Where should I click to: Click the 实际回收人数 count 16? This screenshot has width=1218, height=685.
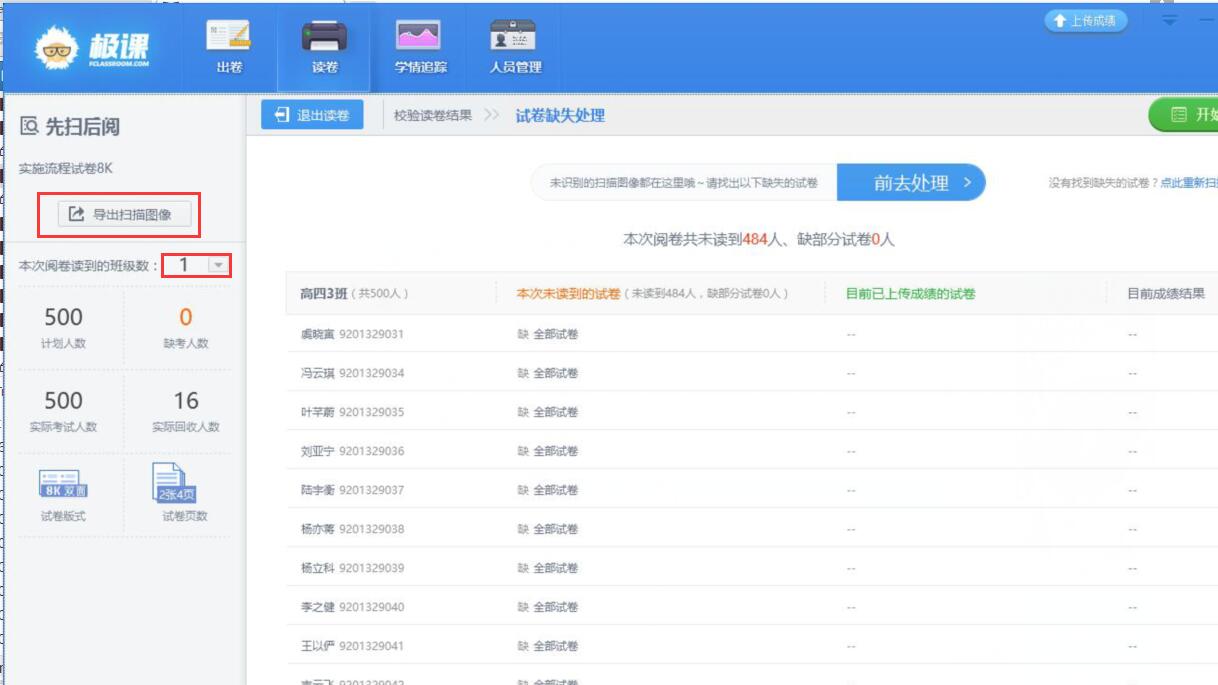tap(186, 401)
